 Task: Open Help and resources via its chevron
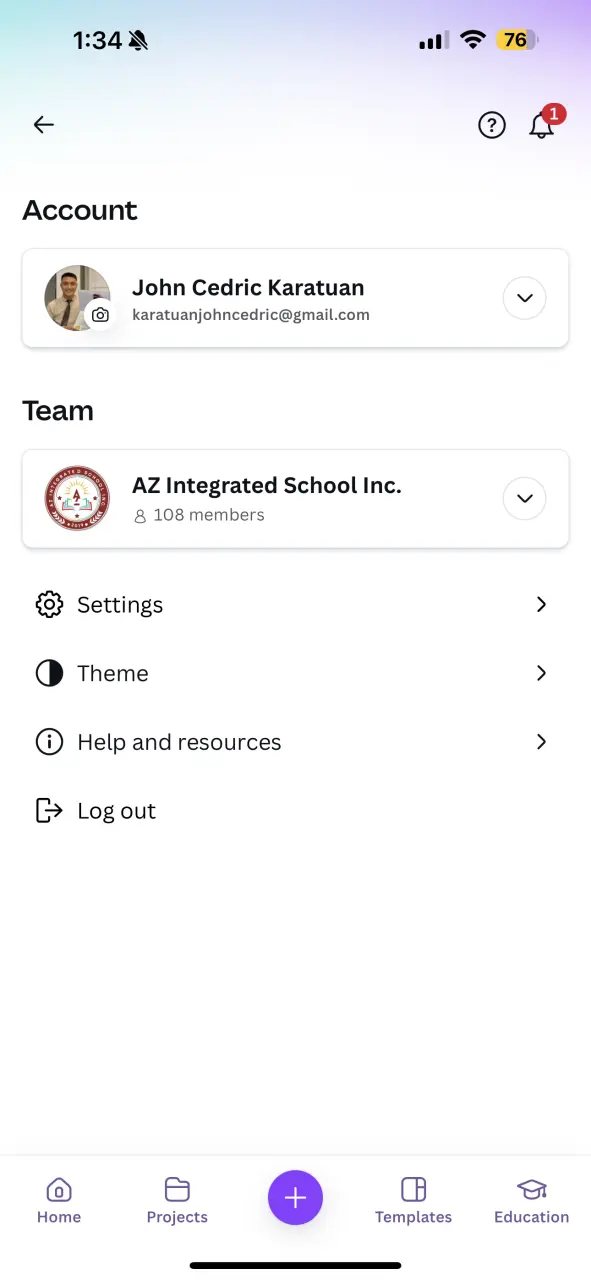[541, 742]
